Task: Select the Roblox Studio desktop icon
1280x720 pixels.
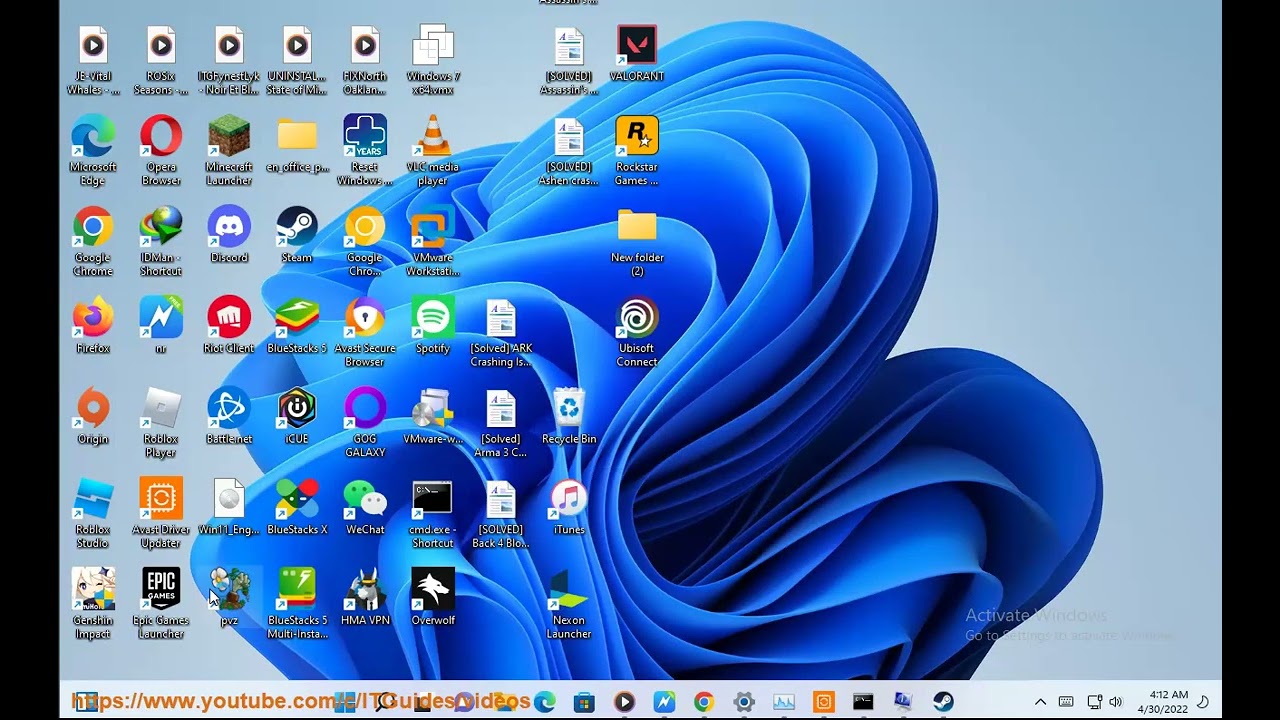Action: [x=93, y=513]
